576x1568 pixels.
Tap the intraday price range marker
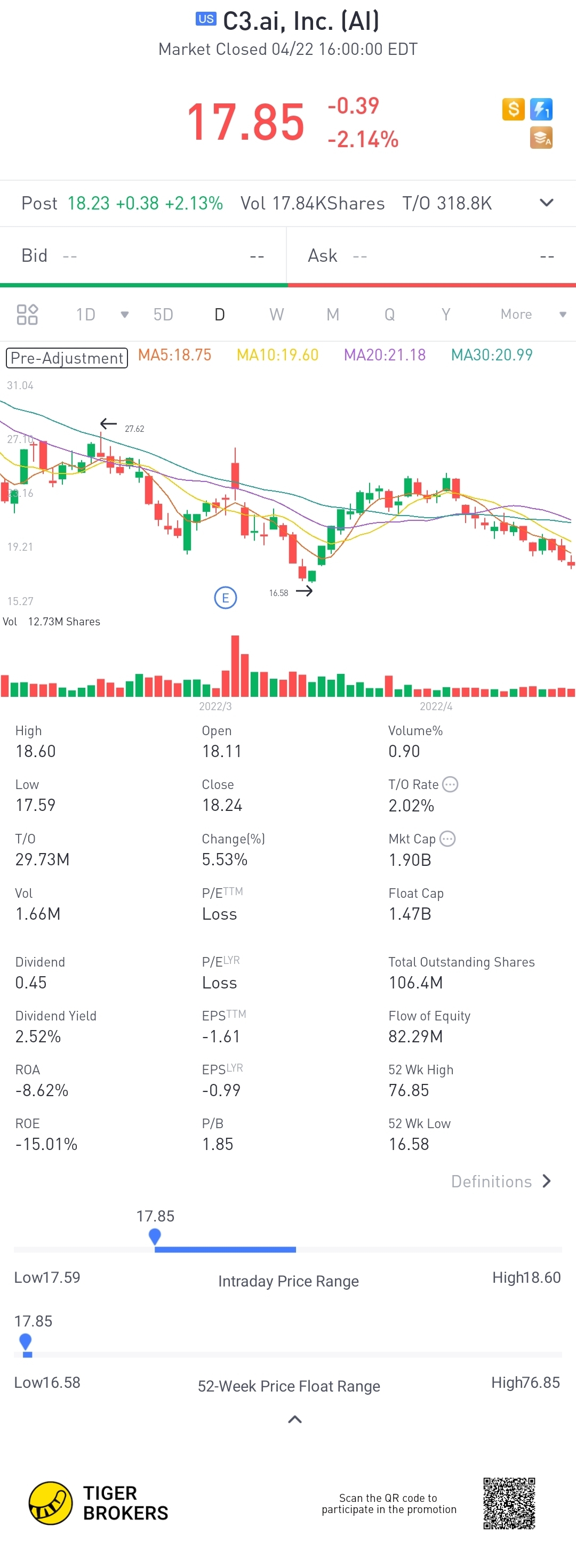(x=155, y=1236)
